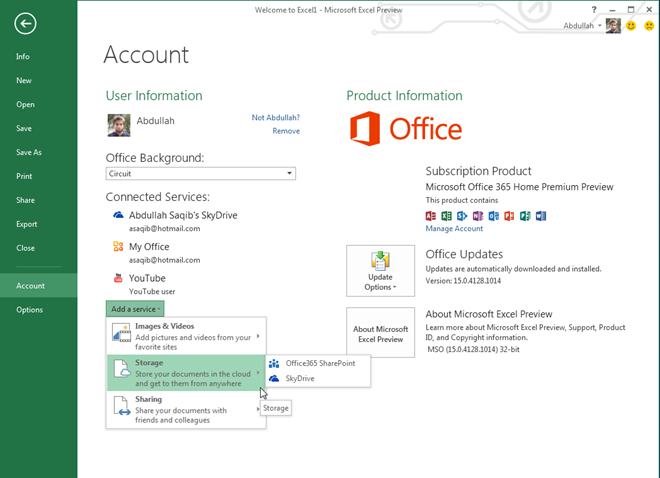Click Abdullah's profile photo under User Information
The height and width of the screenshot is (478, 660).
pos(119,125)
